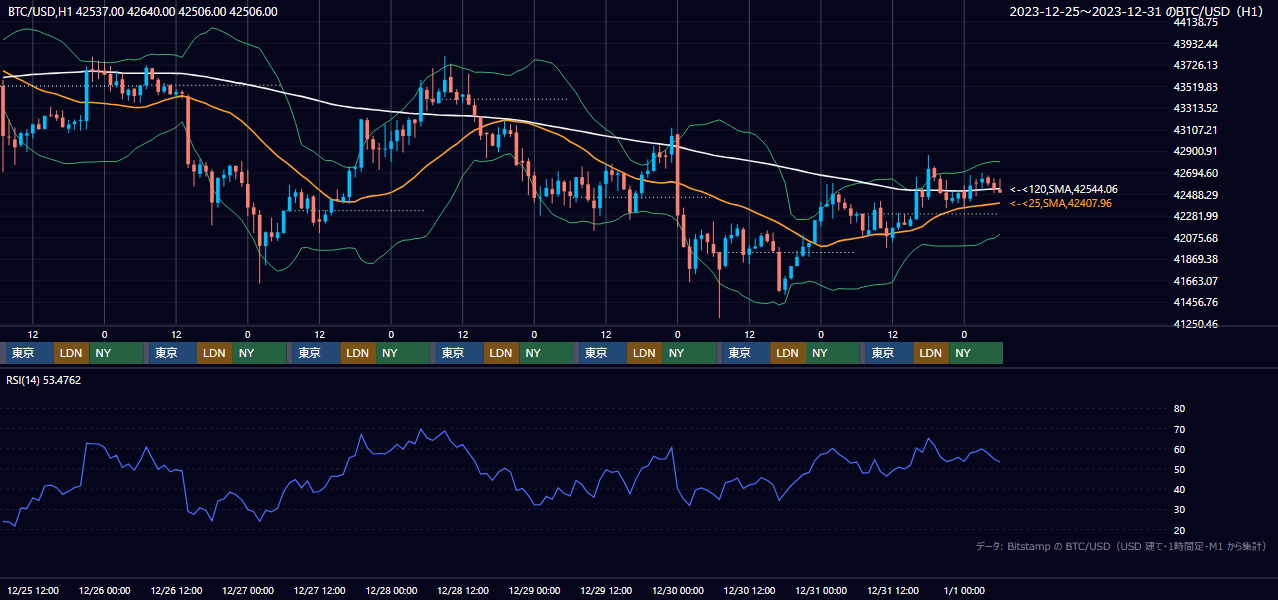The width and height of the screenshot is (1278, 600).
Task: Click RSI scale value 20
Action: (1179, 530)
